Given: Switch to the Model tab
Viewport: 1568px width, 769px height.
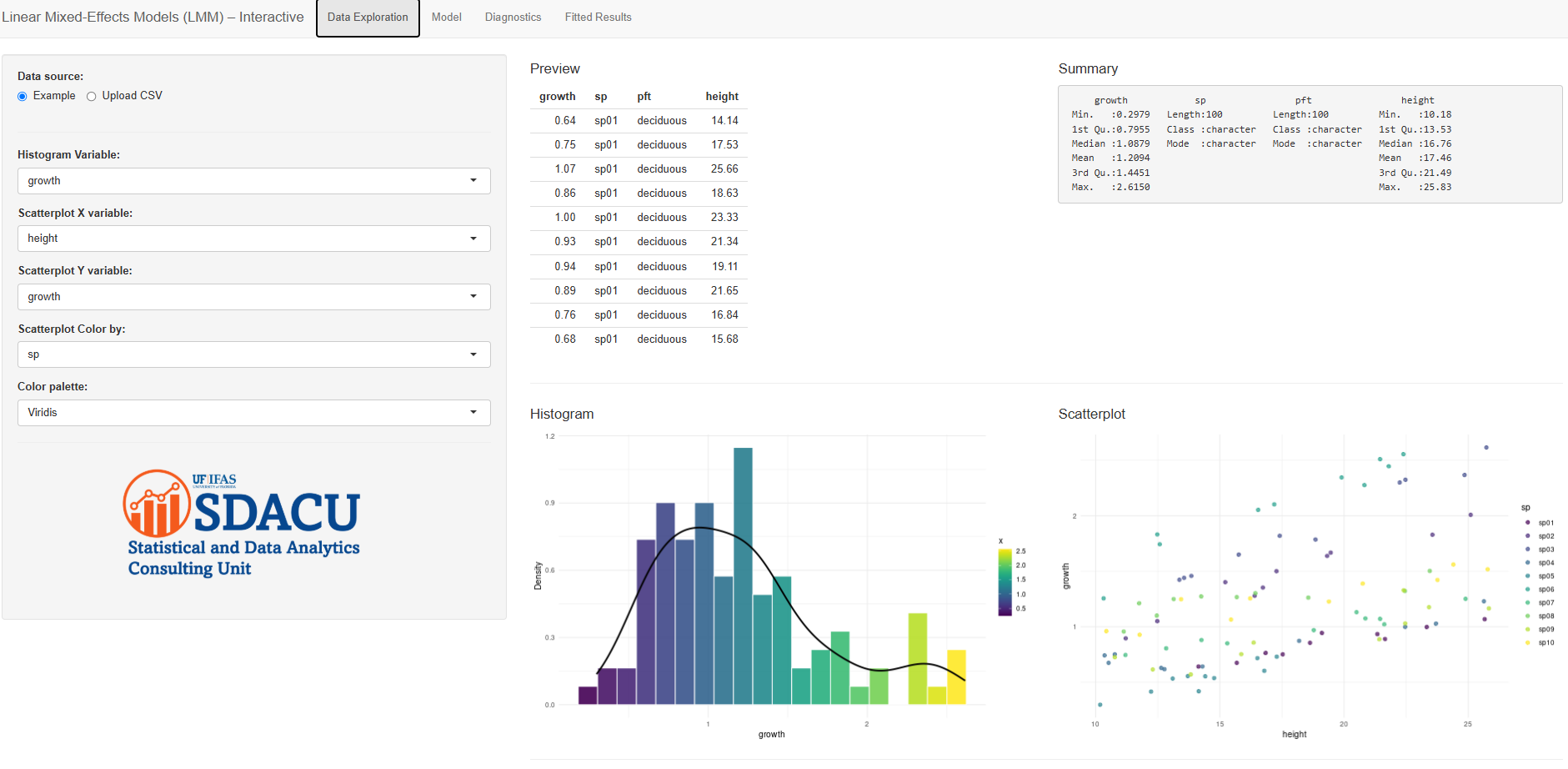Looking at the screenshot, I should (x=446, y=17).
